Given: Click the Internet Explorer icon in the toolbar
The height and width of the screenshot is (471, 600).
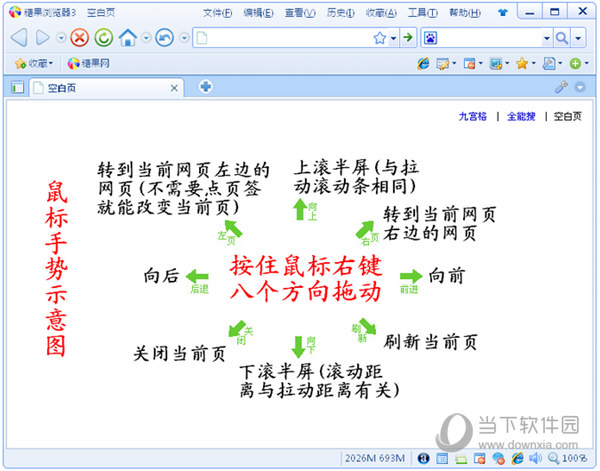Looking at the screenshot, I should [423, 63].
